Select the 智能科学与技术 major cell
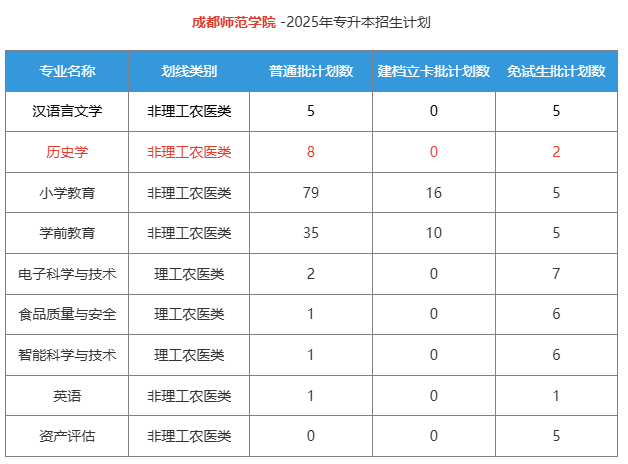This screenshot has width=628, height=464. (x=67, y=355)
